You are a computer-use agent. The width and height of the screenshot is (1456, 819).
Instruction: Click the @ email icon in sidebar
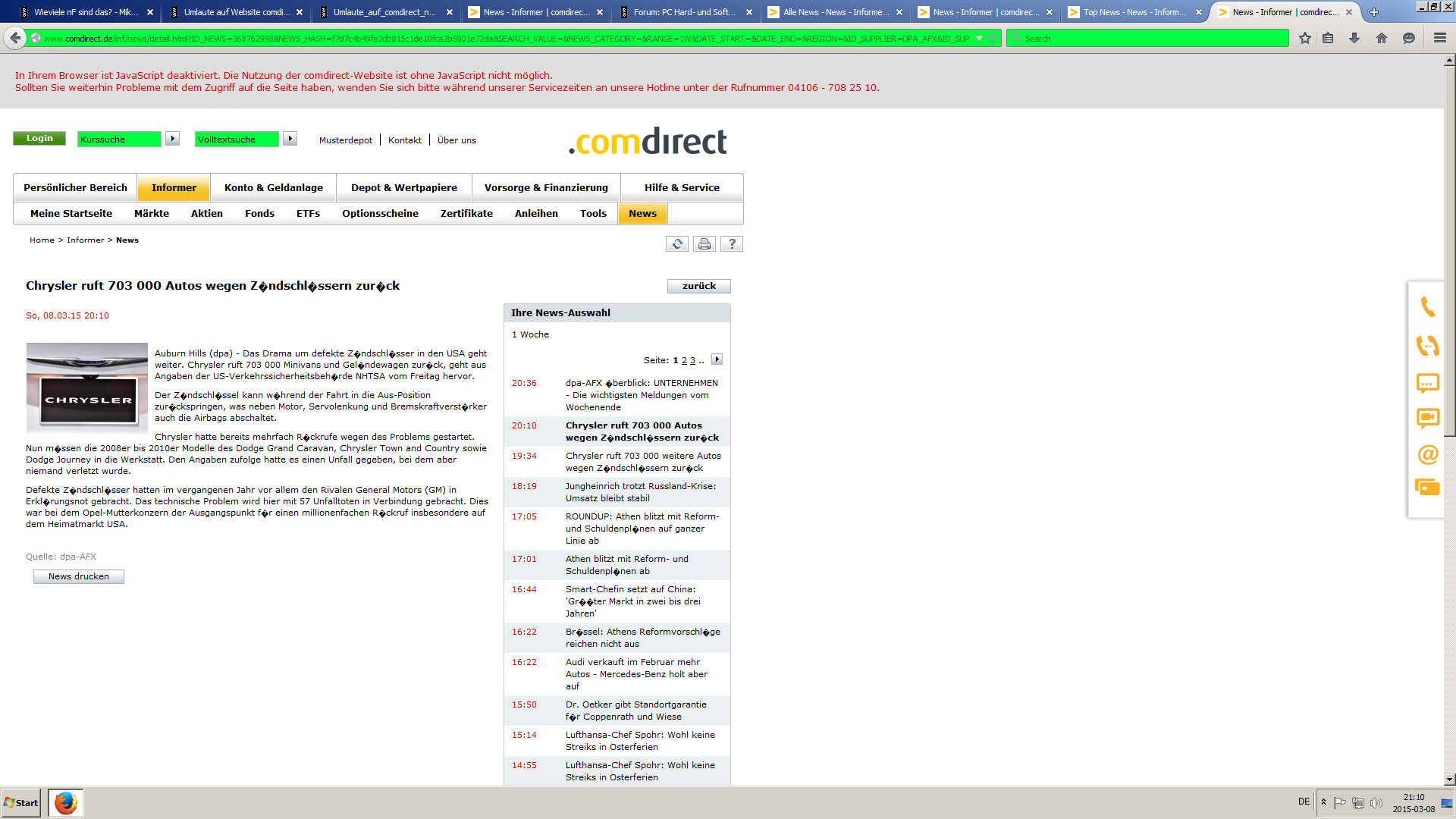[x=1428, y=454]
